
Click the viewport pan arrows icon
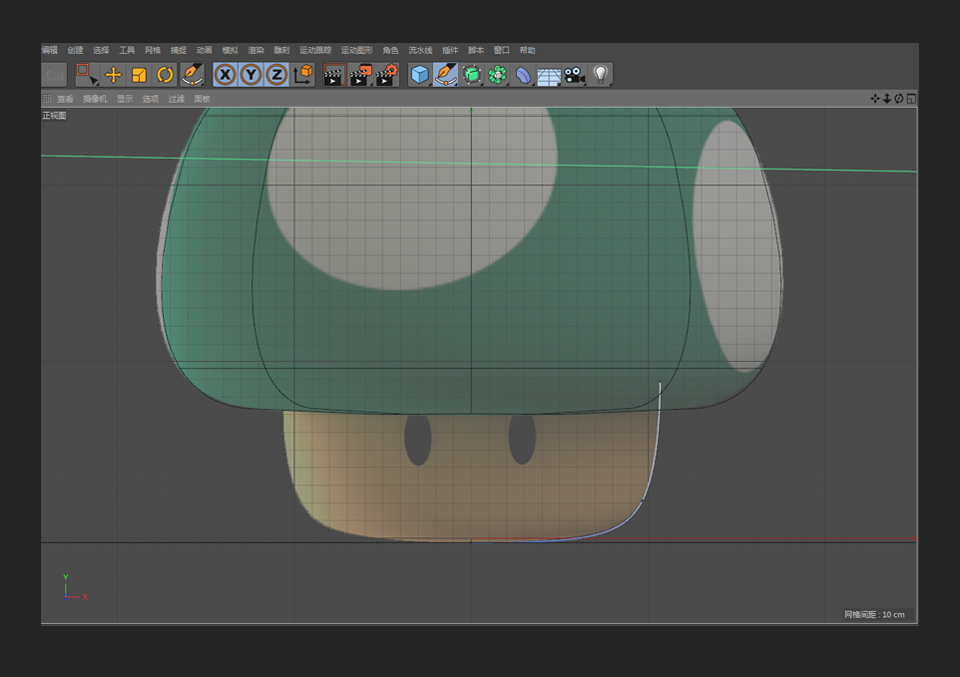(x=875, y=98)
